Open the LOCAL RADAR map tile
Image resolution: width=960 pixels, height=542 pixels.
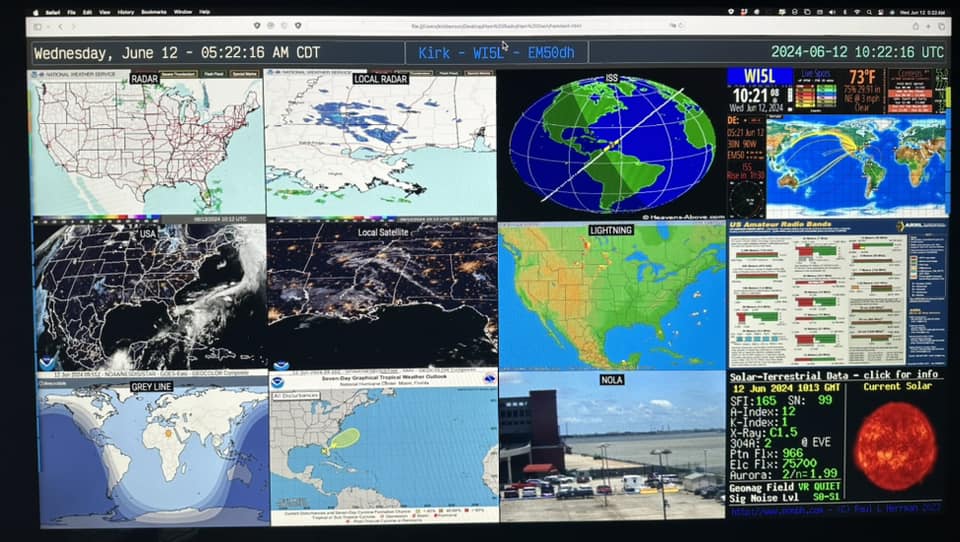[381, 143]
